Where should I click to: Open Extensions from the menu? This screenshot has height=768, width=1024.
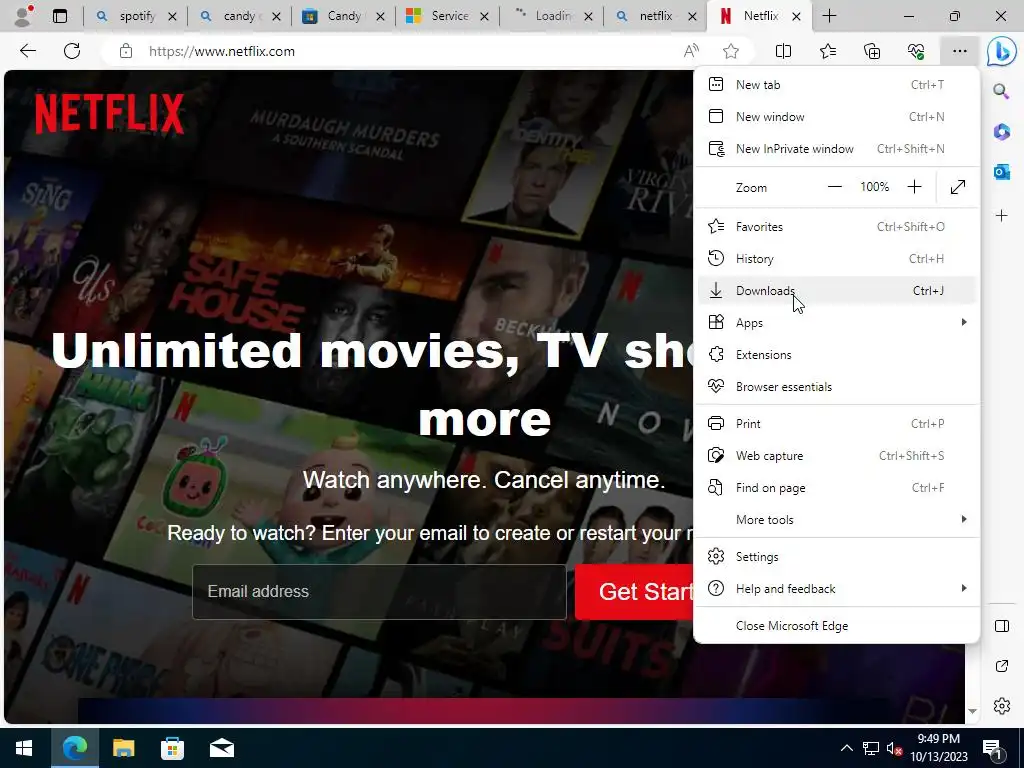(837, 355)
